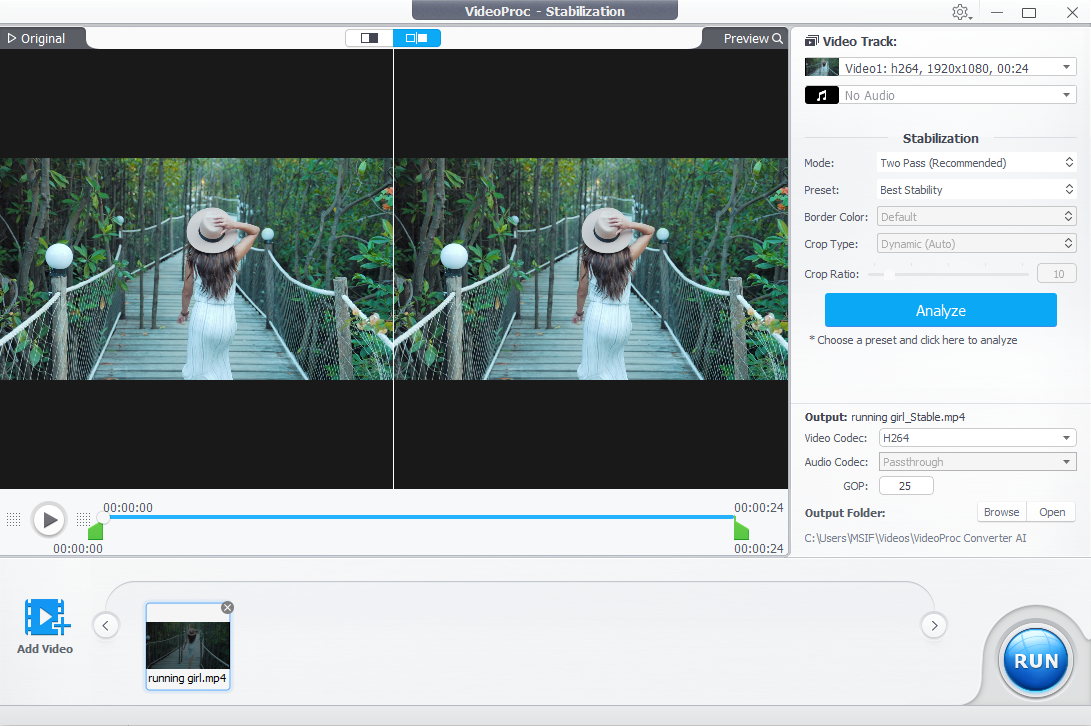
Task: Click the audio track music note icon
Action: pos(821,94)
